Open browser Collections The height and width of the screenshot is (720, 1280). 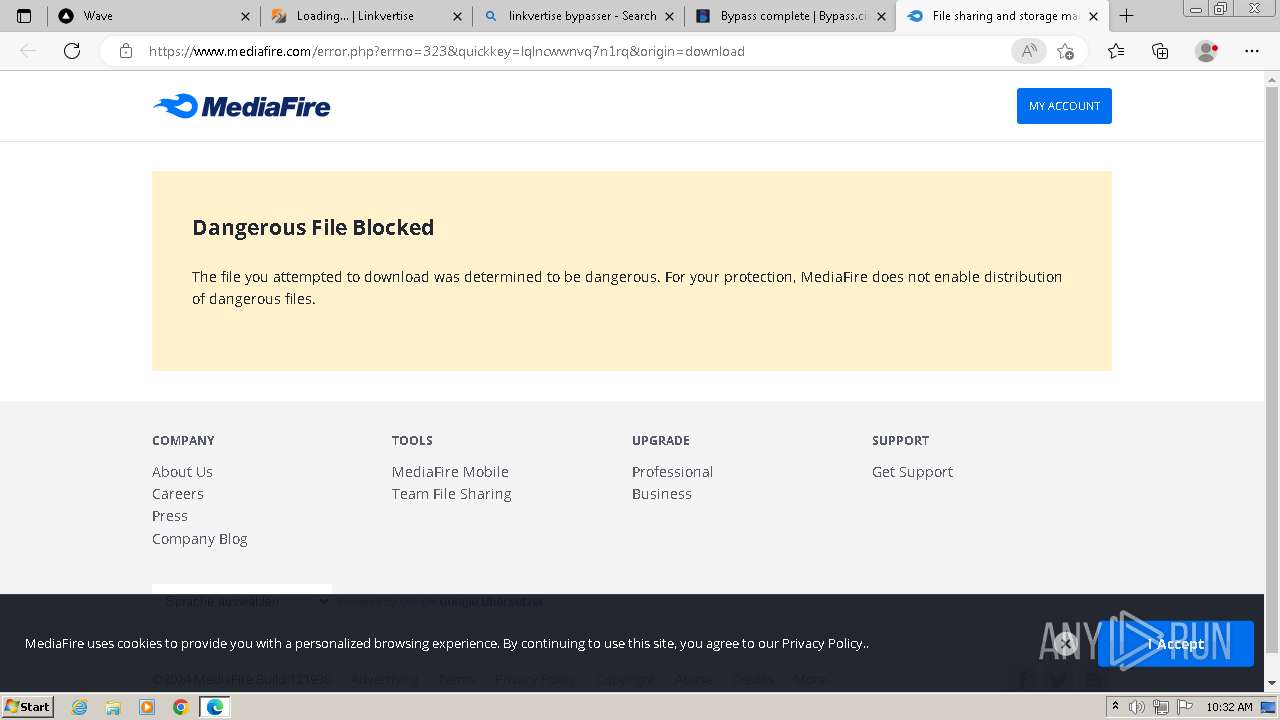click(x=1160, y=51)
